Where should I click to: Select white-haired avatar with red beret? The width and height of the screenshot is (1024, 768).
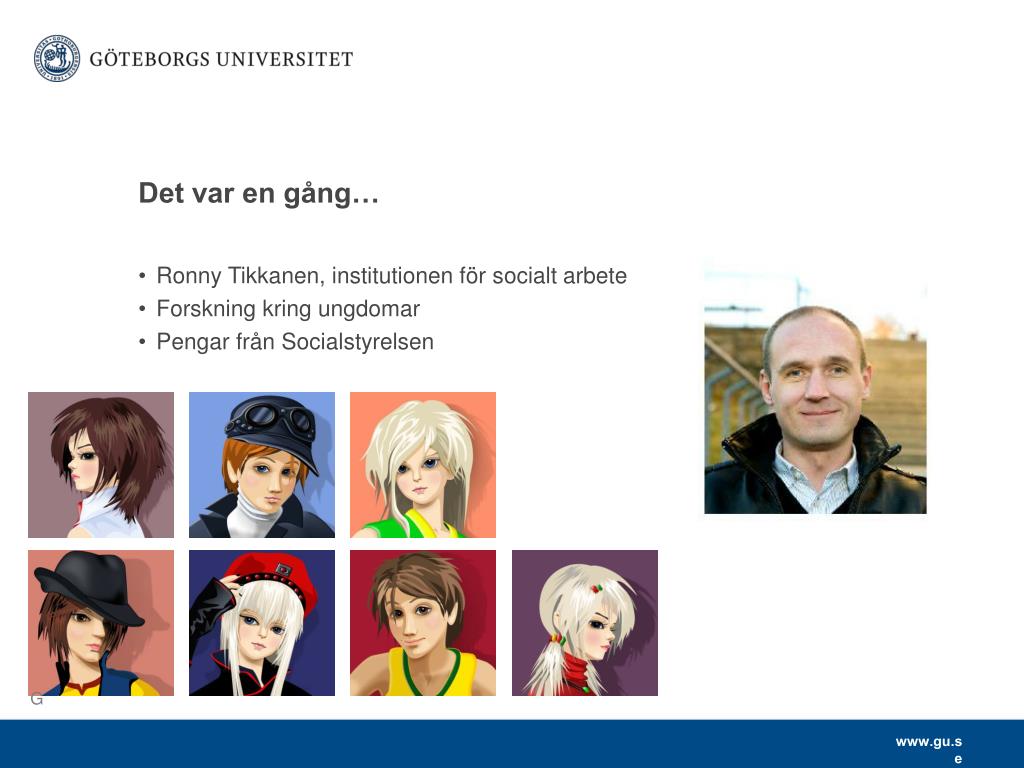coord(262,623)
